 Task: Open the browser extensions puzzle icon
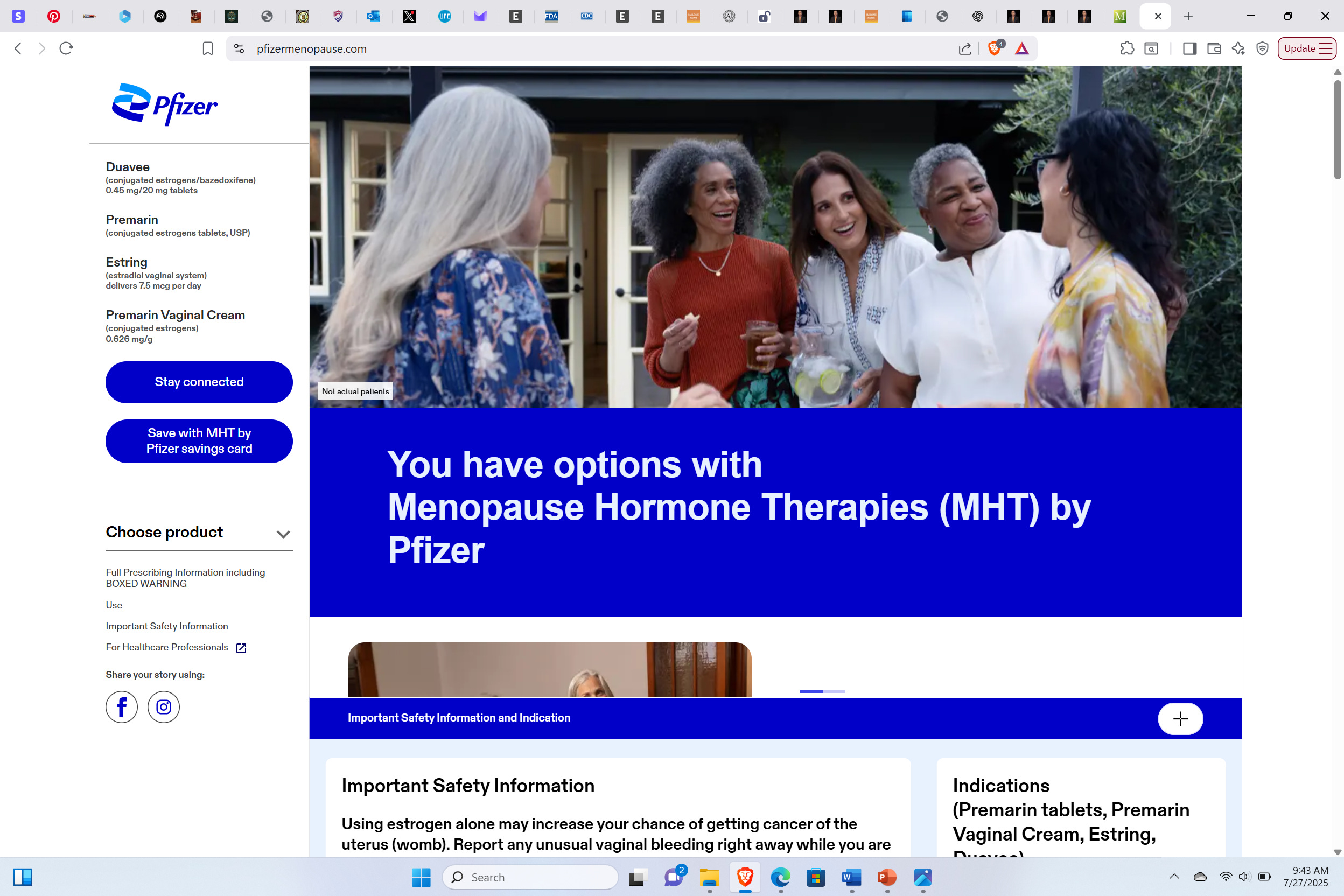[x=1127, y=48]
